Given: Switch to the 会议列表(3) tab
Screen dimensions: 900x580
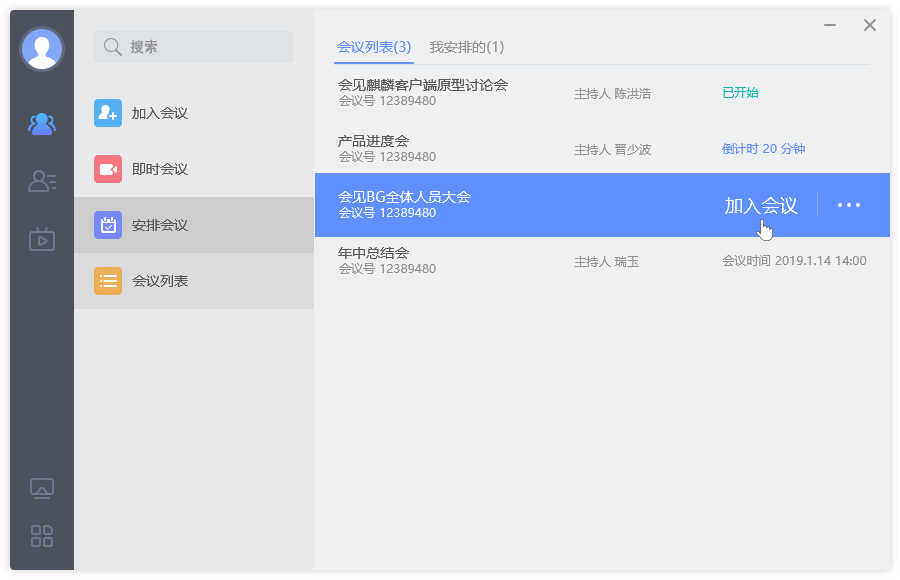Looking at the screenshot, I should (x=374, y=47).
